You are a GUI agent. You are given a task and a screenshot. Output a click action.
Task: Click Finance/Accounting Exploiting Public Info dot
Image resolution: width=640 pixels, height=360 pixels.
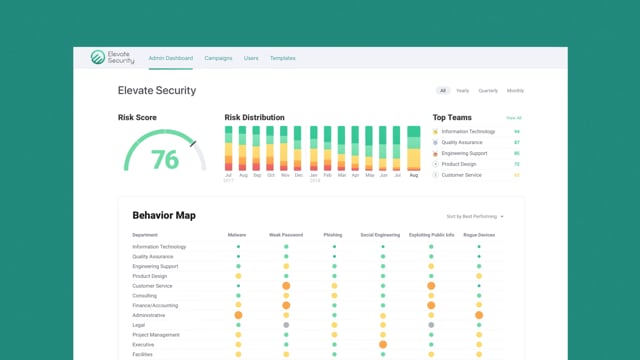[431, 305]
